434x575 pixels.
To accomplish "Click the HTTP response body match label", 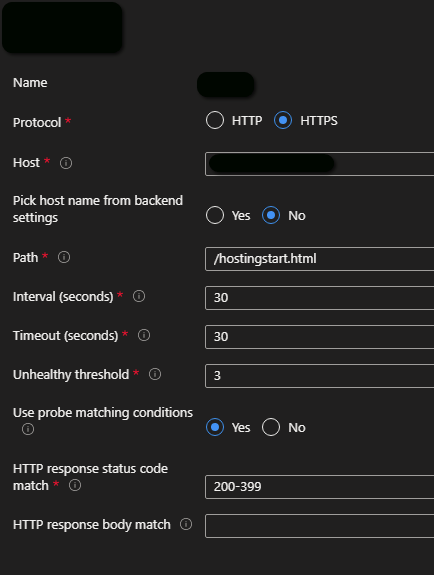I will click(x=92, y=524).
